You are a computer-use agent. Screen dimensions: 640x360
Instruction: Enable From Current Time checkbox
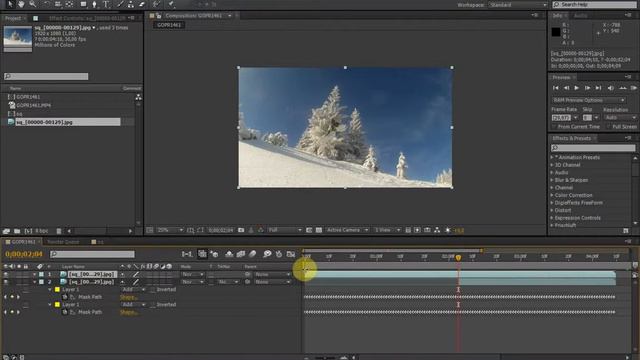[x=554, y=127]
